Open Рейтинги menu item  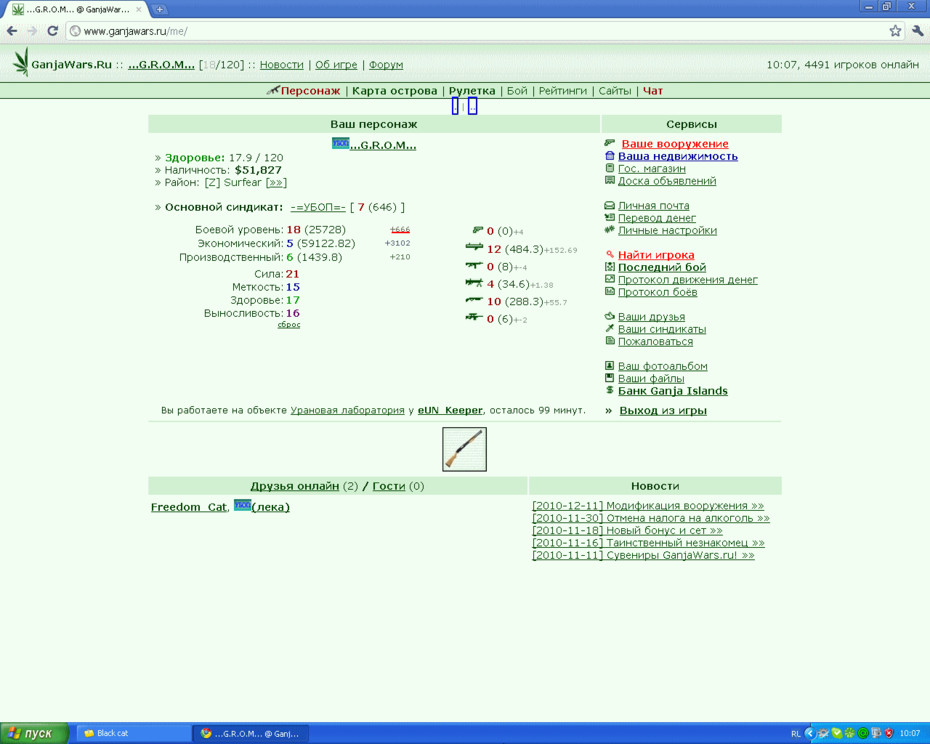point(562,91)
